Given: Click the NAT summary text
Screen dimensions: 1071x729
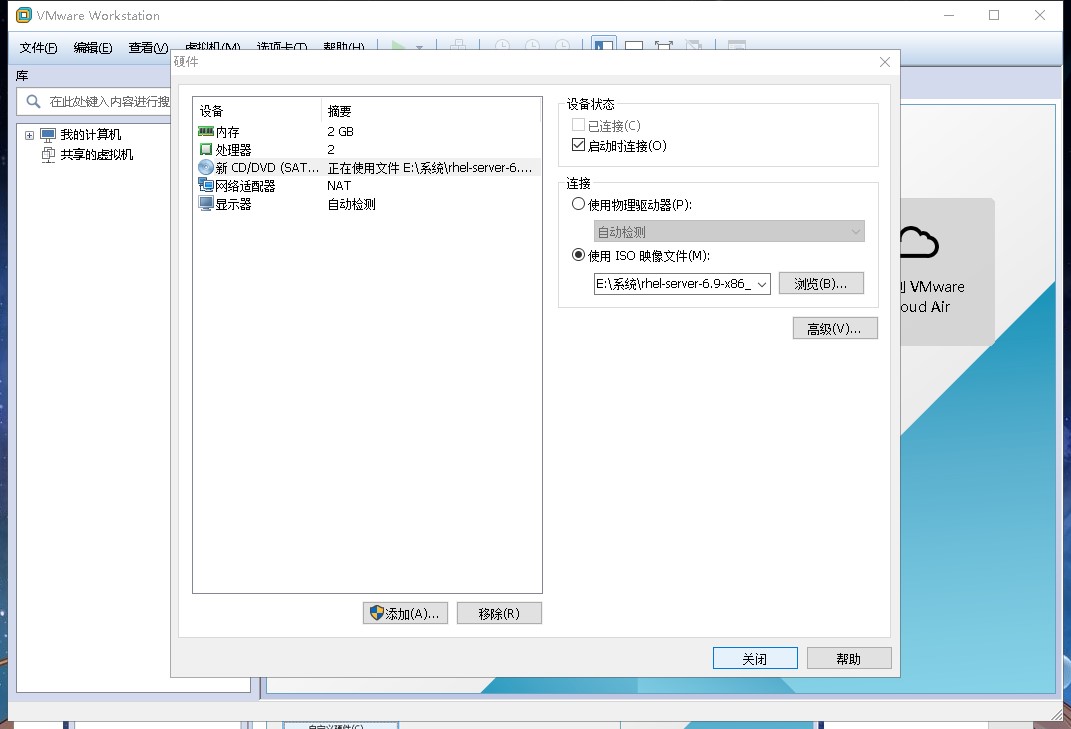Looking at the screenshot, I should pyautogui.click(x=339, y=185).
